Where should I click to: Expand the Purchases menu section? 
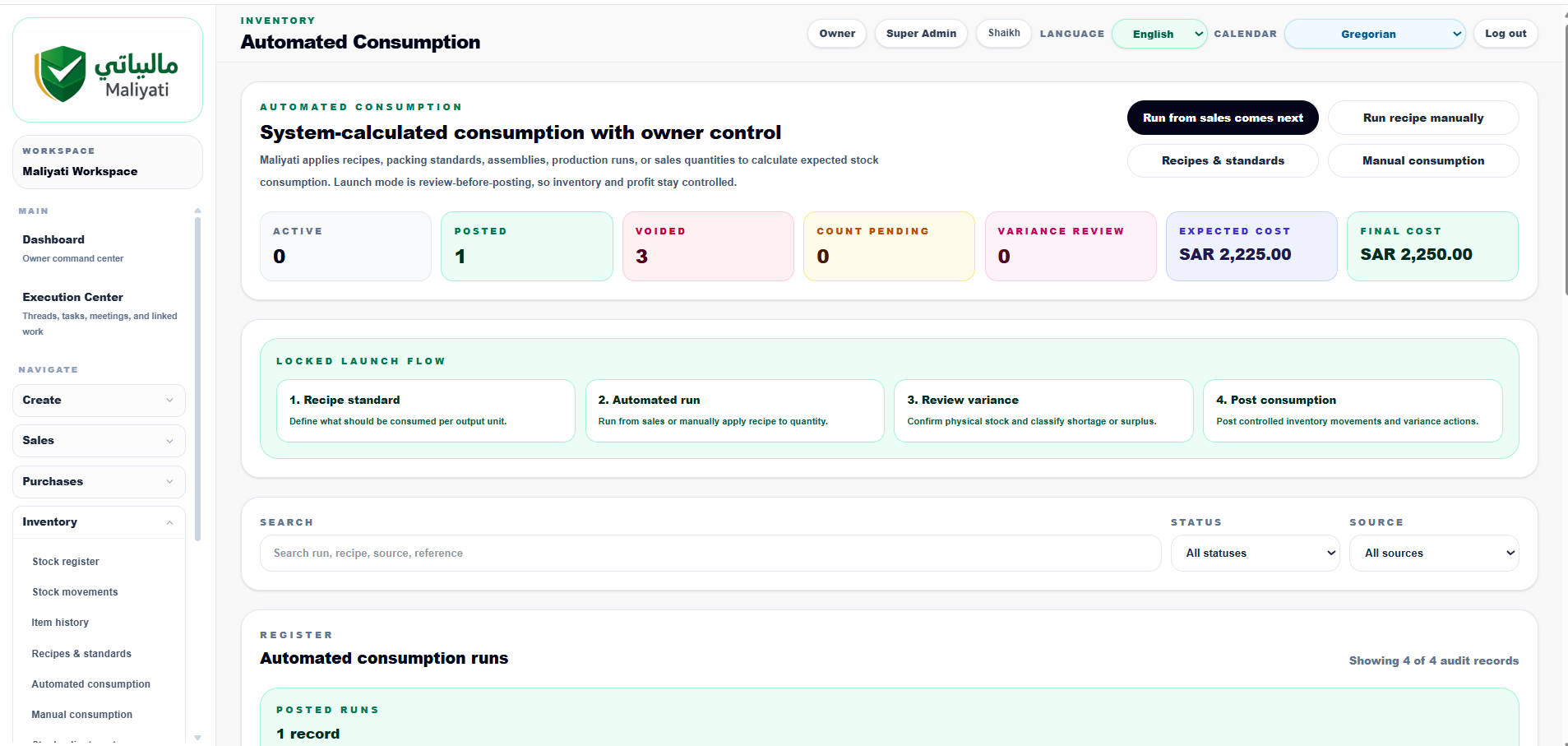tap(99, 482)
